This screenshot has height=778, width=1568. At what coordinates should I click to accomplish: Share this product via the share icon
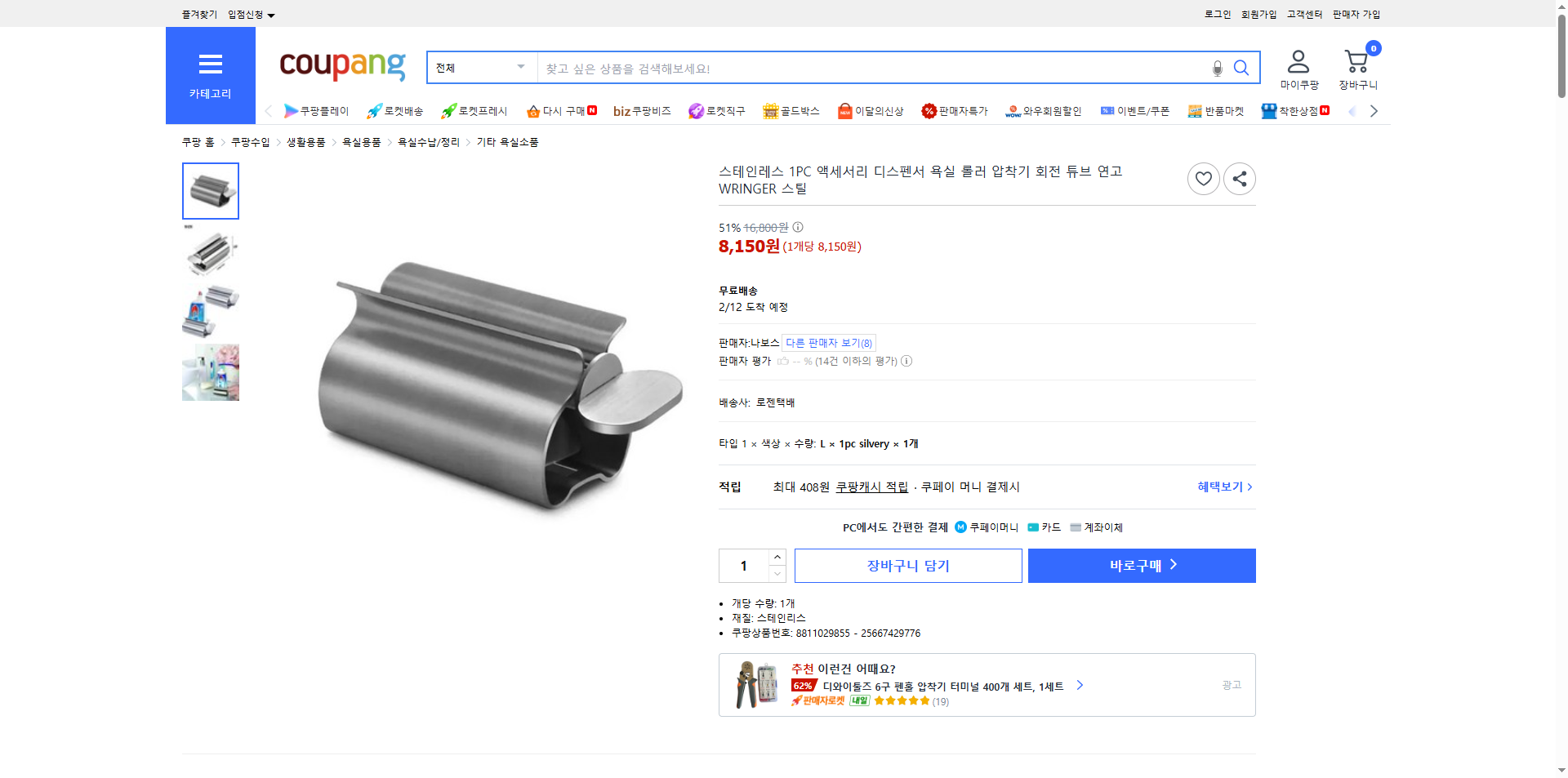point(1239,179)
